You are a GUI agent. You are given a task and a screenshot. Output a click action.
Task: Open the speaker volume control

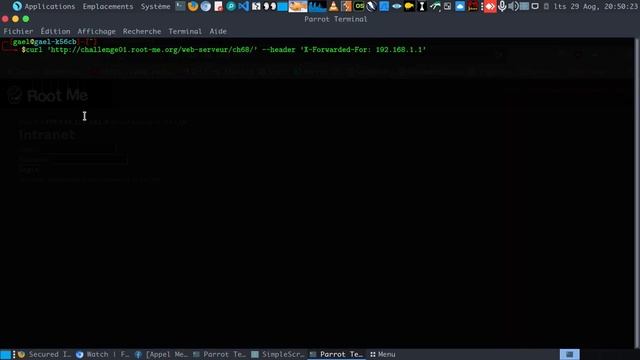coord(513,6)
